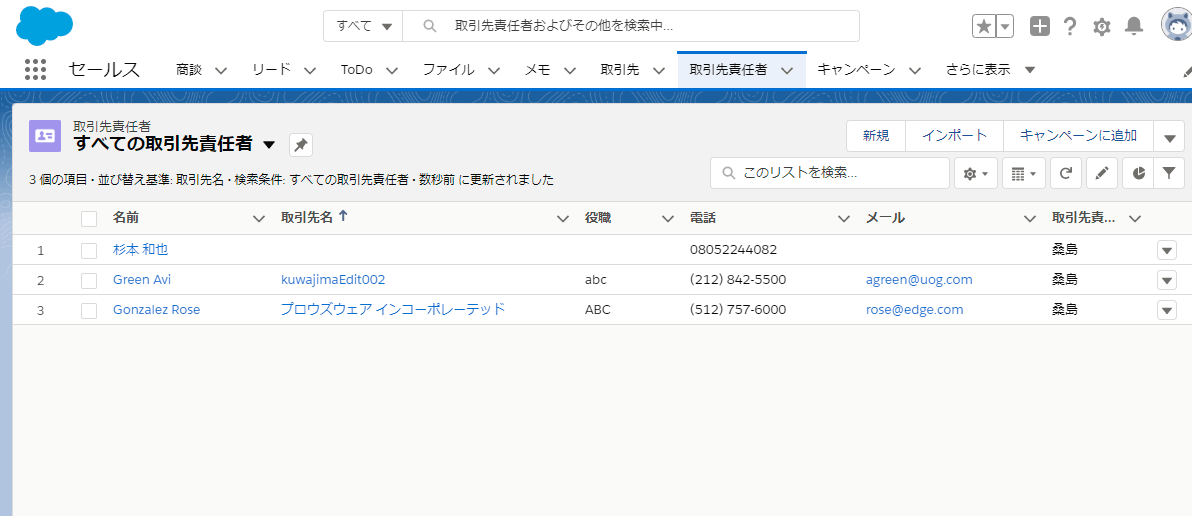Pin this list view

coord(301,144)
